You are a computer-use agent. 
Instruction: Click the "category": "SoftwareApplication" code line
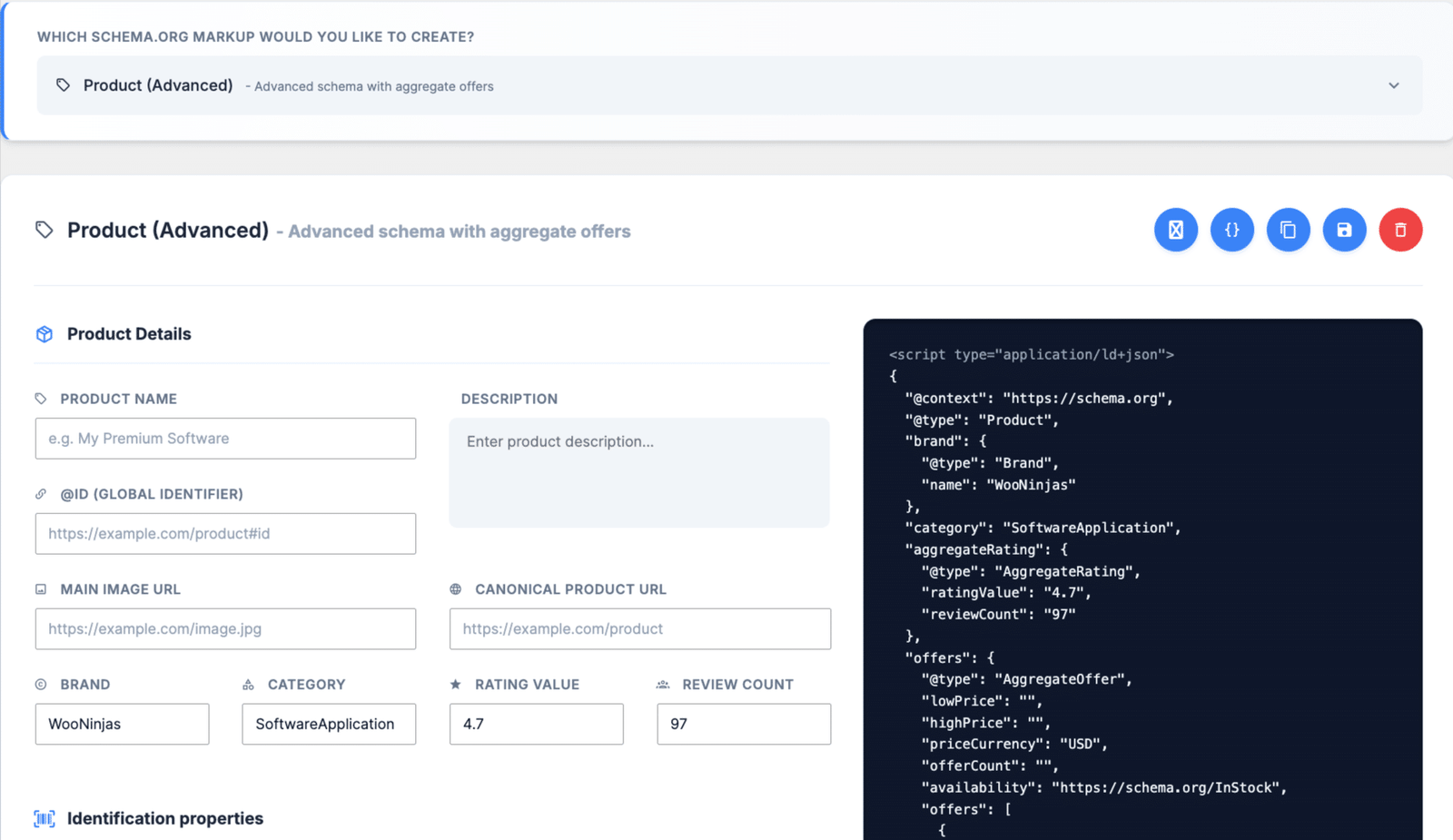click(x=1043, y=528)
